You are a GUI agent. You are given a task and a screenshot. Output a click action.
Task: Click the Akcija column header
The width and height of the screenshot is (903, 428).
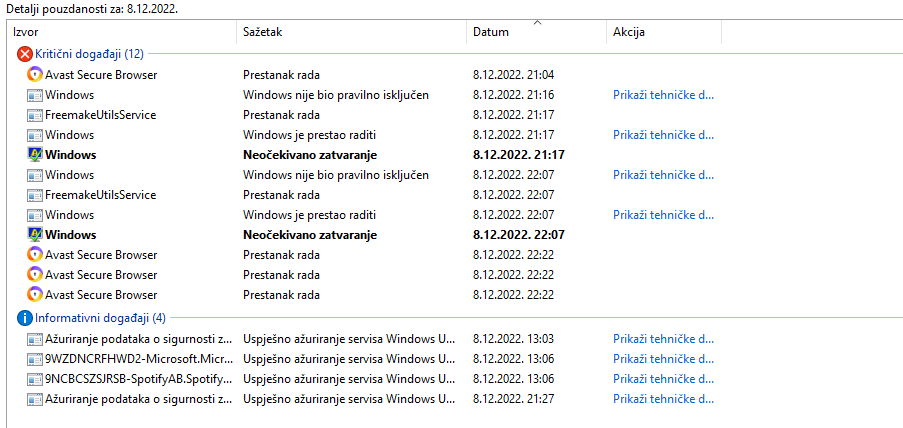pos(663,32)
